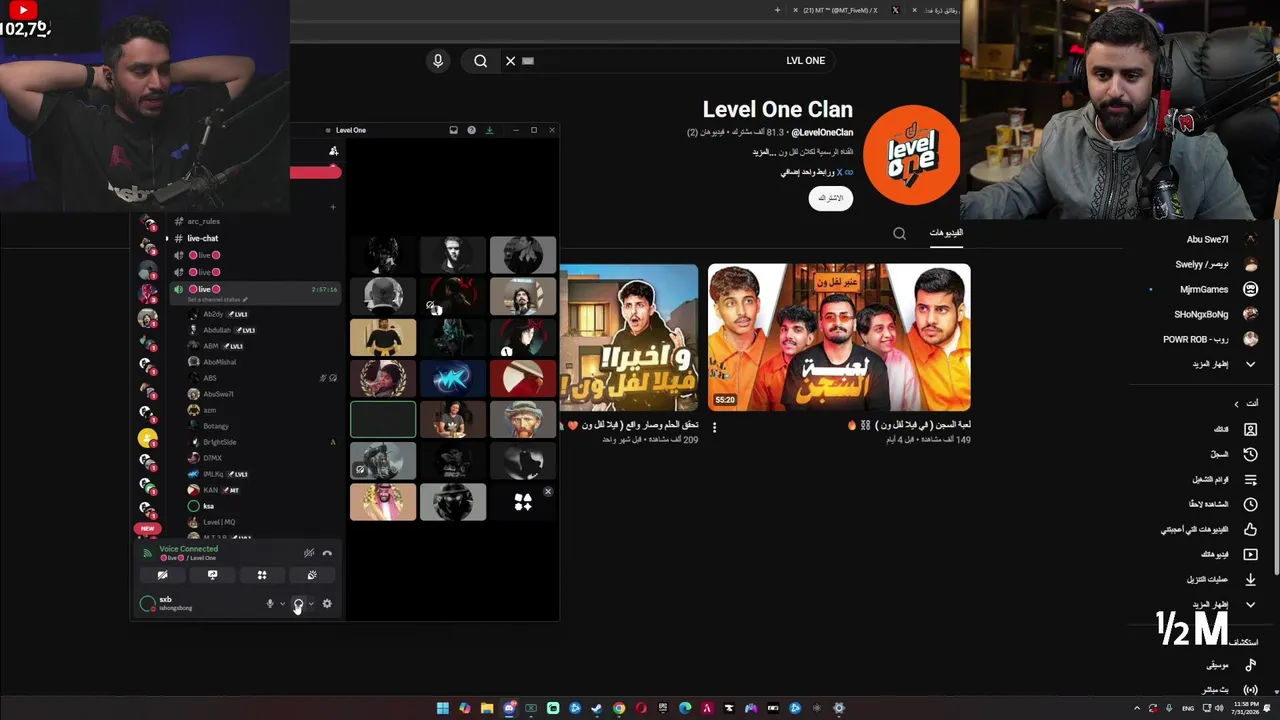Open the villa video thumbnail with house
The height and width of the screenshot is (720, 1280).
[x=628, y=337]
